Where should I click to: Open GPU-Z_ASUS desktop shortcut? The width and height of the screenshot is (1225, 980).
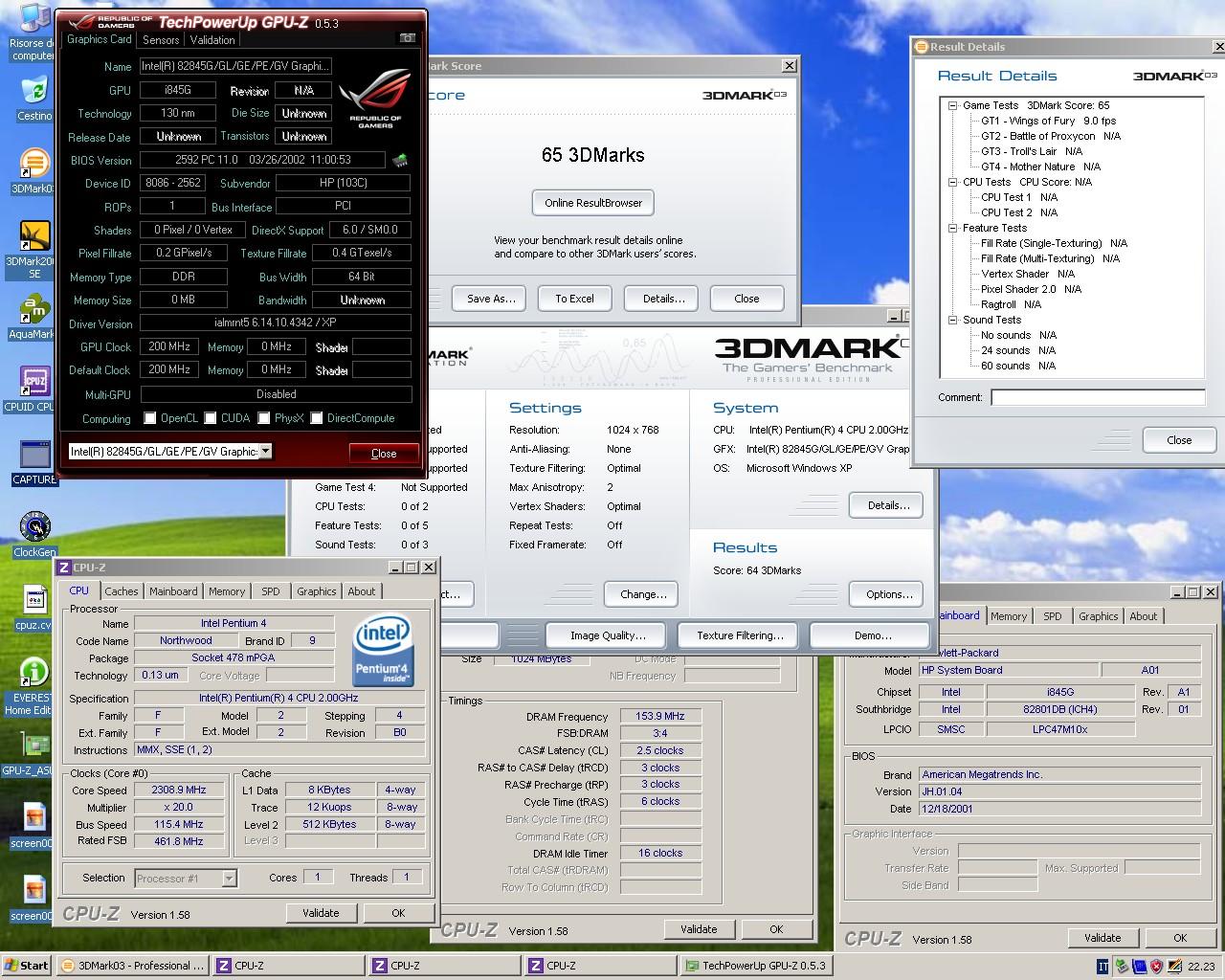tap(33, 754)
